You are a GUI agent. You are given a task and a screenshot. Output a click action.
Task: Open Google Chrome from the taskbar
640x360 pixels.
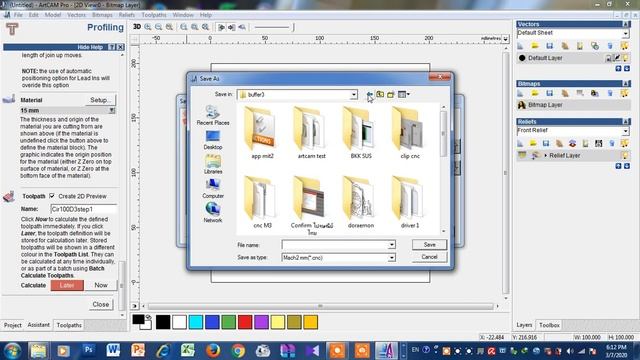[x=238, y=350]
